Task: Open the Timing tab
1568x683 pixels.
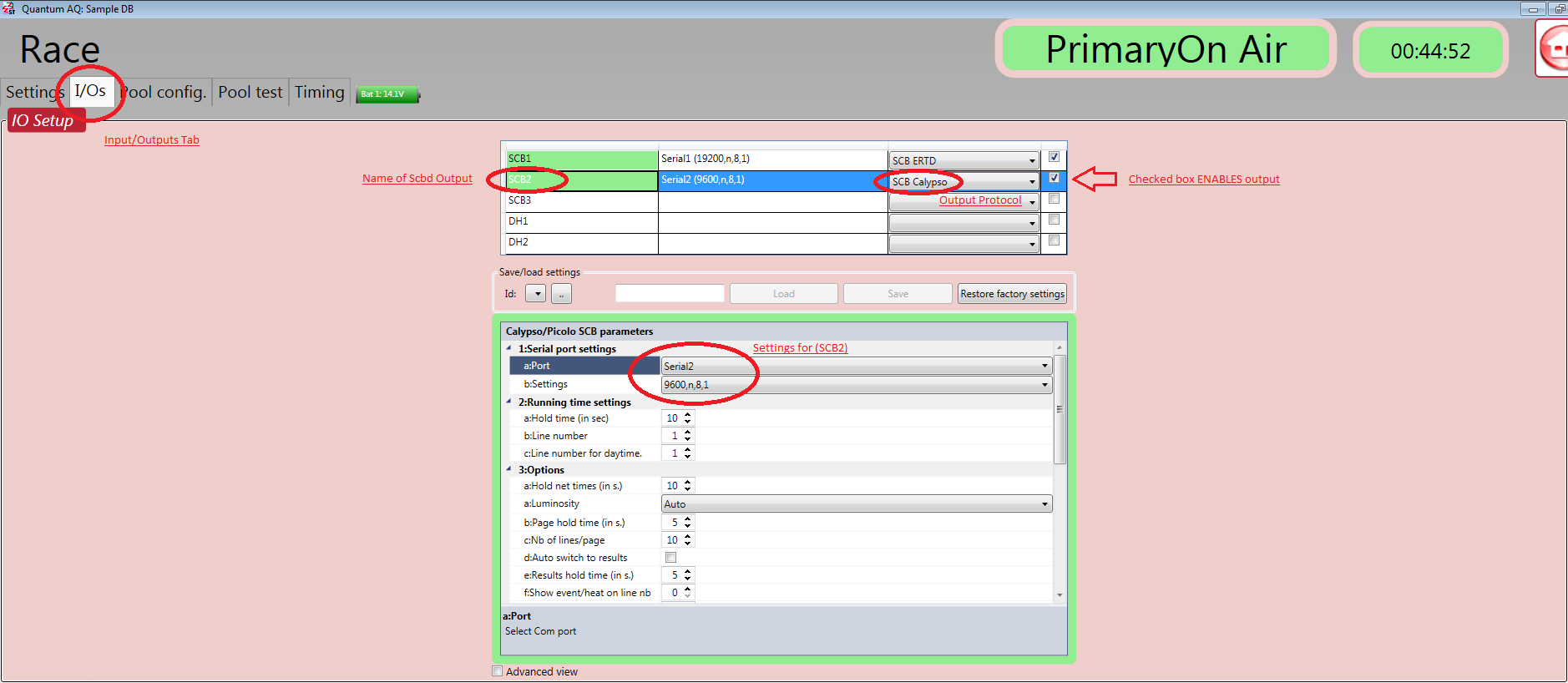Action: pos(319,92)
